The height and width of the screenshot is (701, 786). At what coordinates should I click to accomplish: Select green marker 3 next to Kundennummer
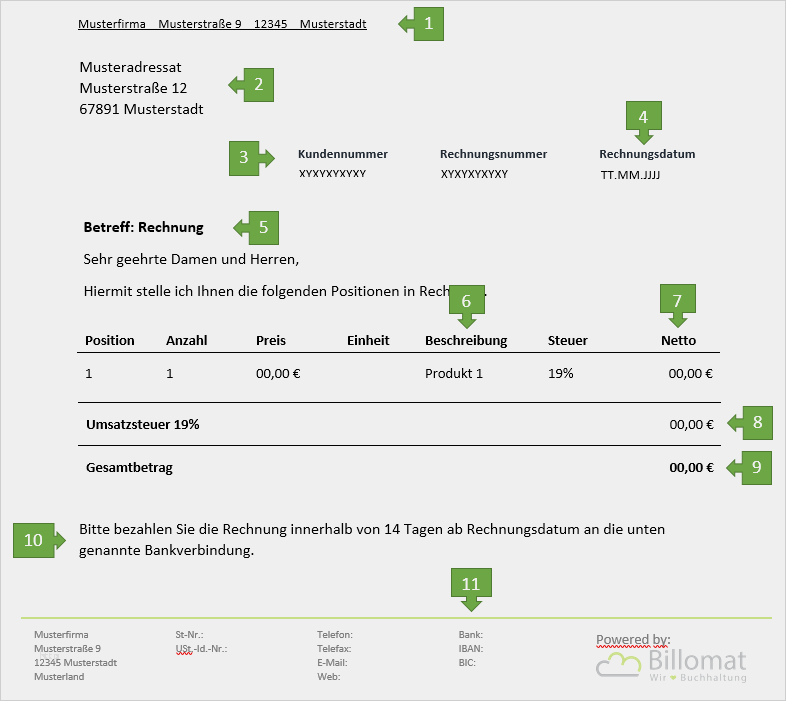(x=252, y=158)
